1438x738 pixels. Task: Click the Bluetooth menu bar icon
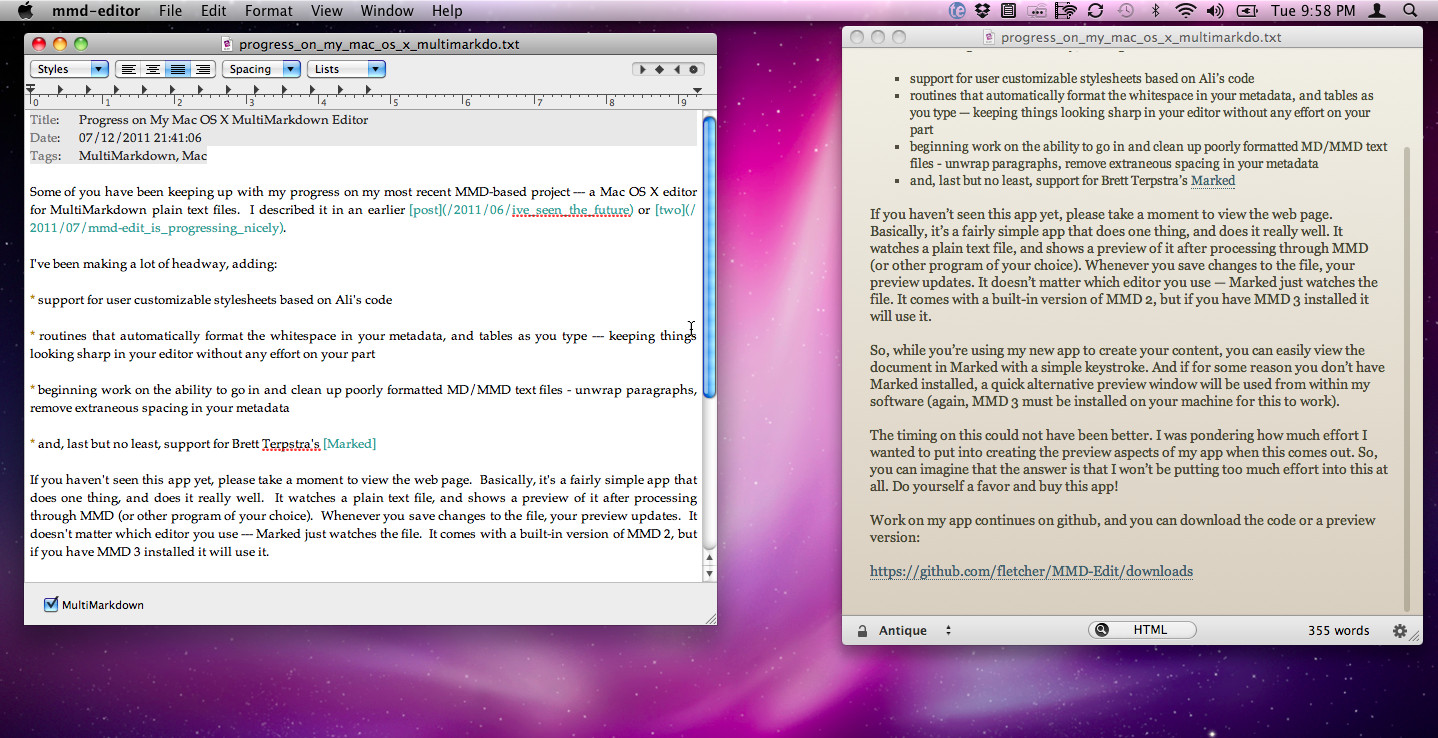click(x=1156, y=11)
